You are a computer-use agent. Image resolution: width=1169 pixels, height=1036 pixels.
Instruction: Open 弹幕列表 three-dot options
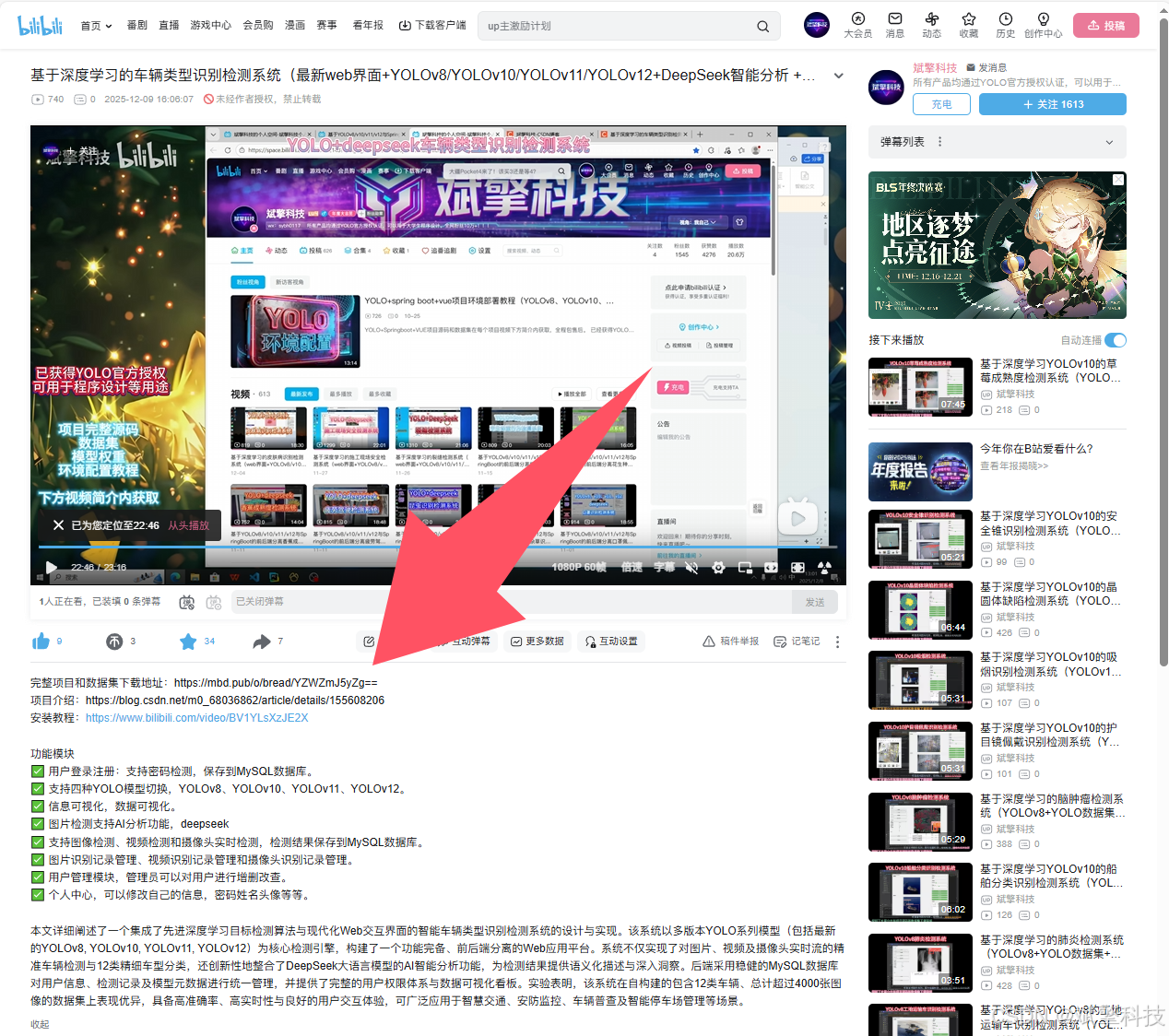[939, 142]
